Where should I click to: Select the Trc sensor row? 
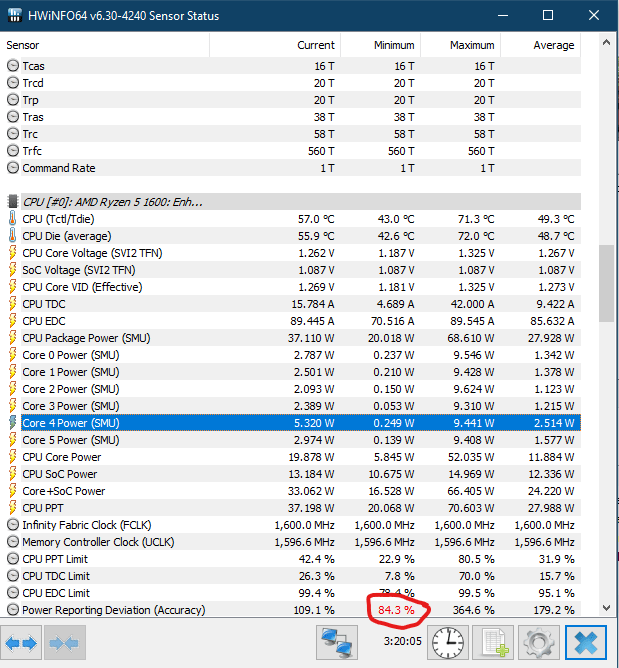coord(294,134)
